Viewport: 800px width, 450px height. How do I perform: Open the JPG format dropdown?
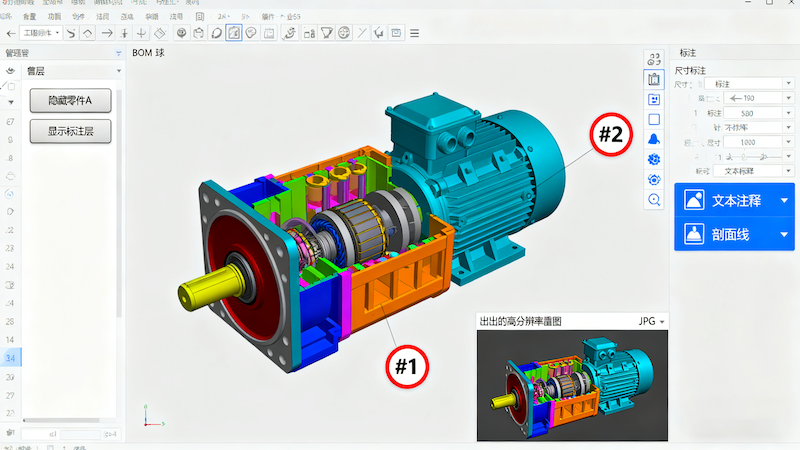(x=652, y=322)
